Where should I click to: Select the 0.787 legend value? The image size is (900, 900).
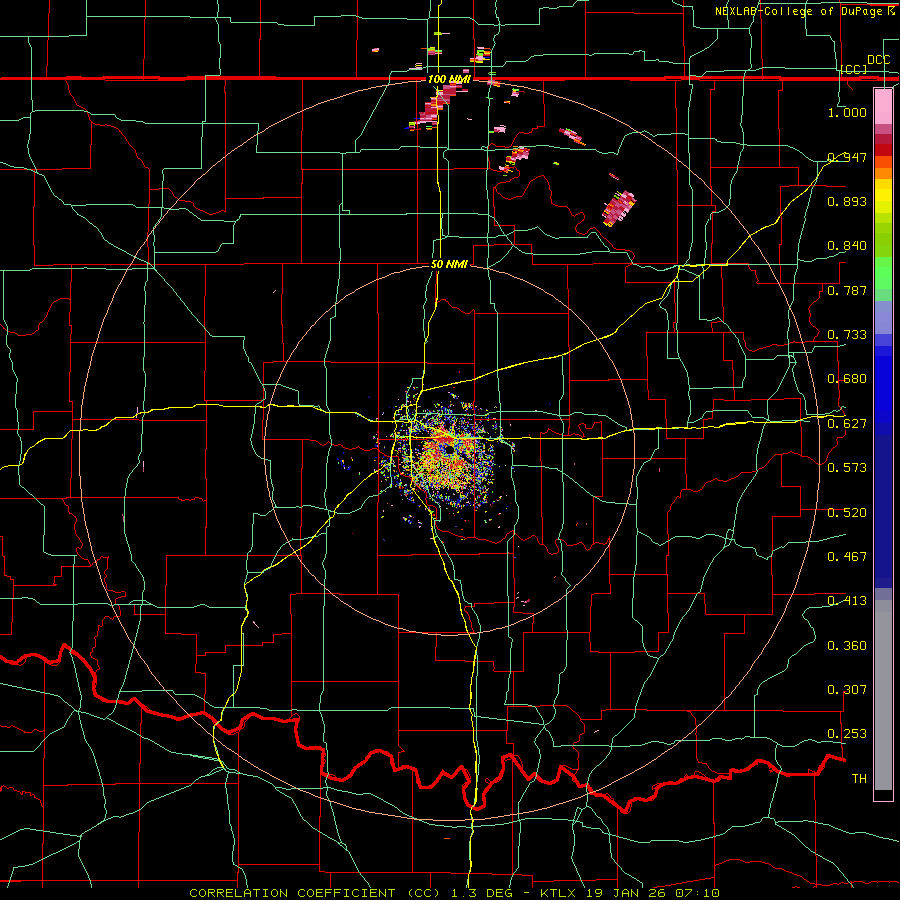click(847, 290)
